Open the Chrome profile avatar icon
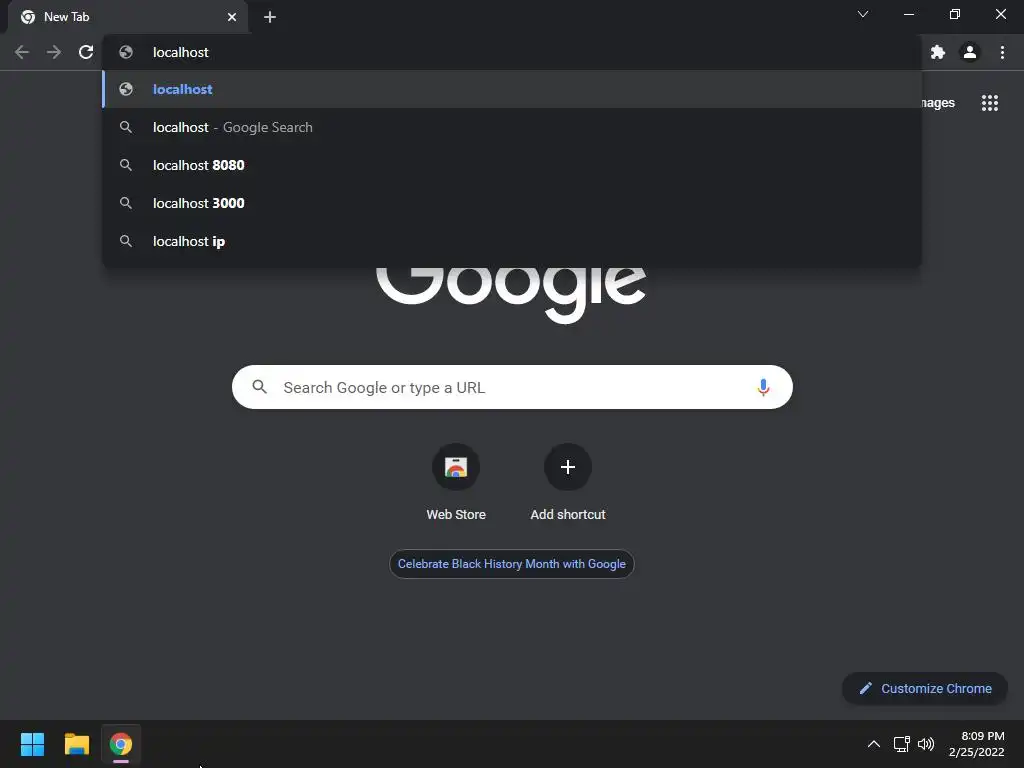Viewport: 1024px width, 768px height. [970, 52]
